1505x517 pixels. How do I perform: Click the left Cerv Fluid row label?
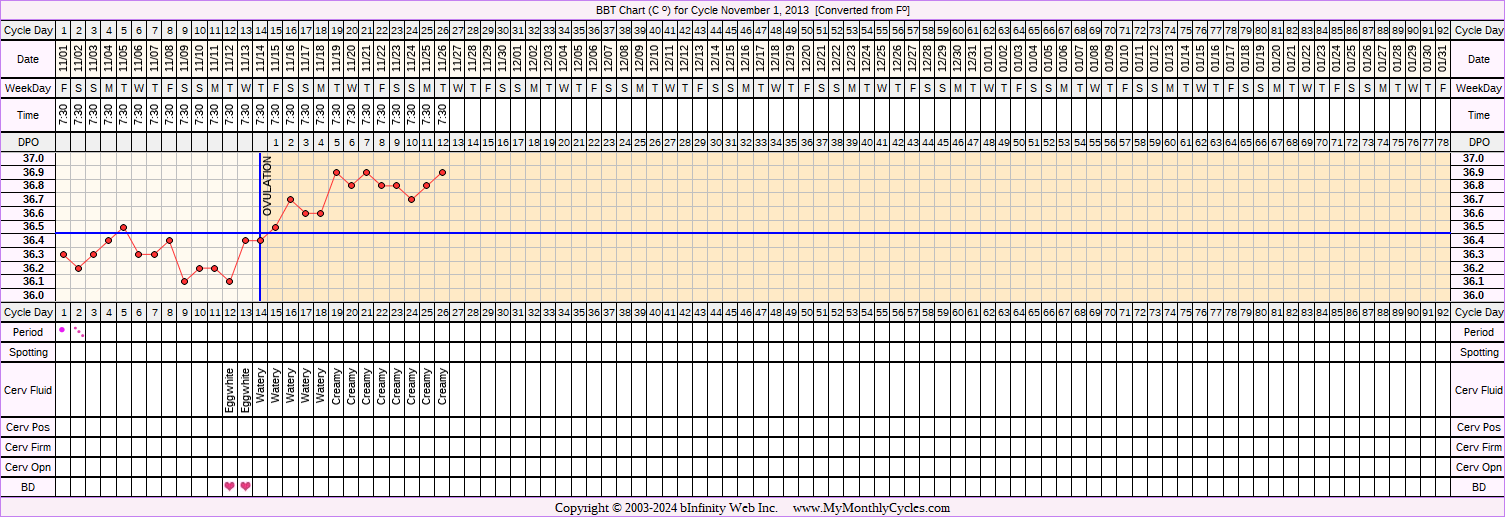coord(29,391)
